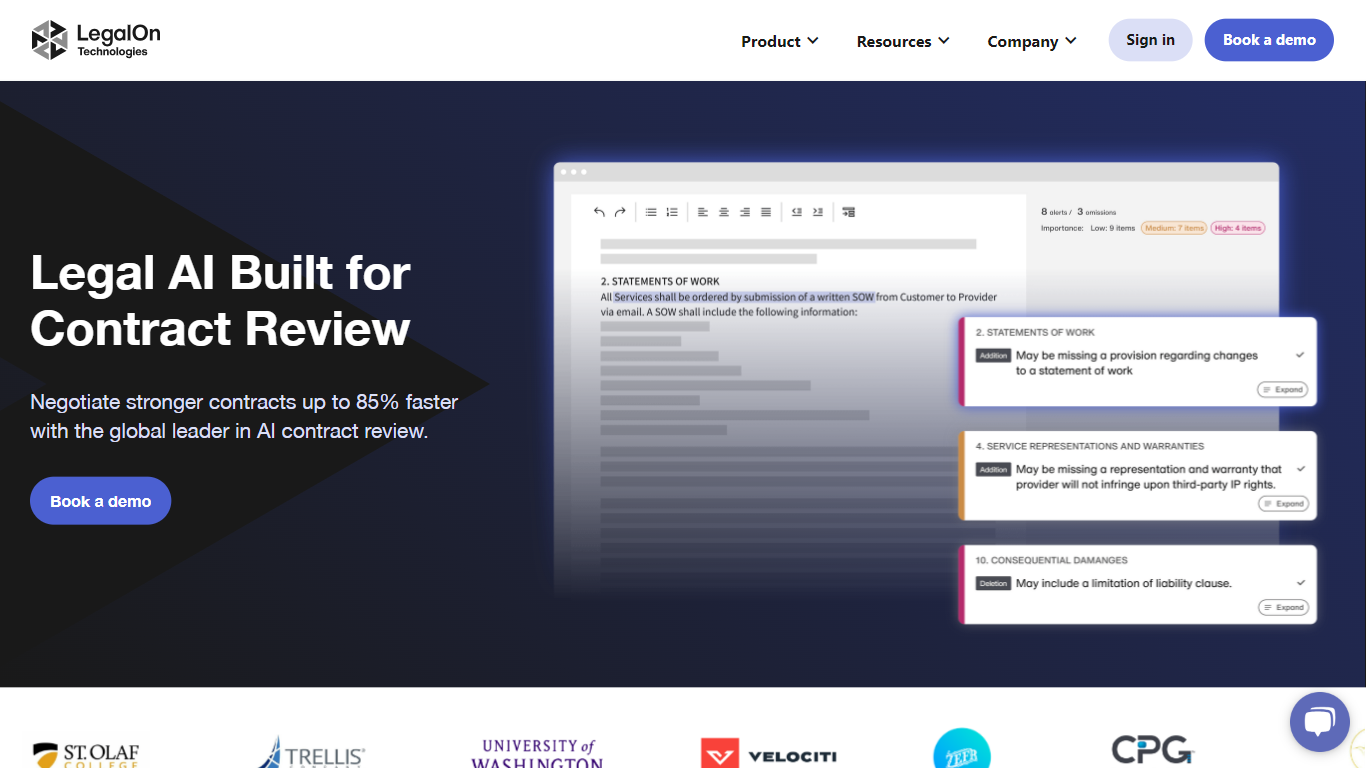Click the 3 omissions count text
1366x768 pixels.
tap(1096, 212)
